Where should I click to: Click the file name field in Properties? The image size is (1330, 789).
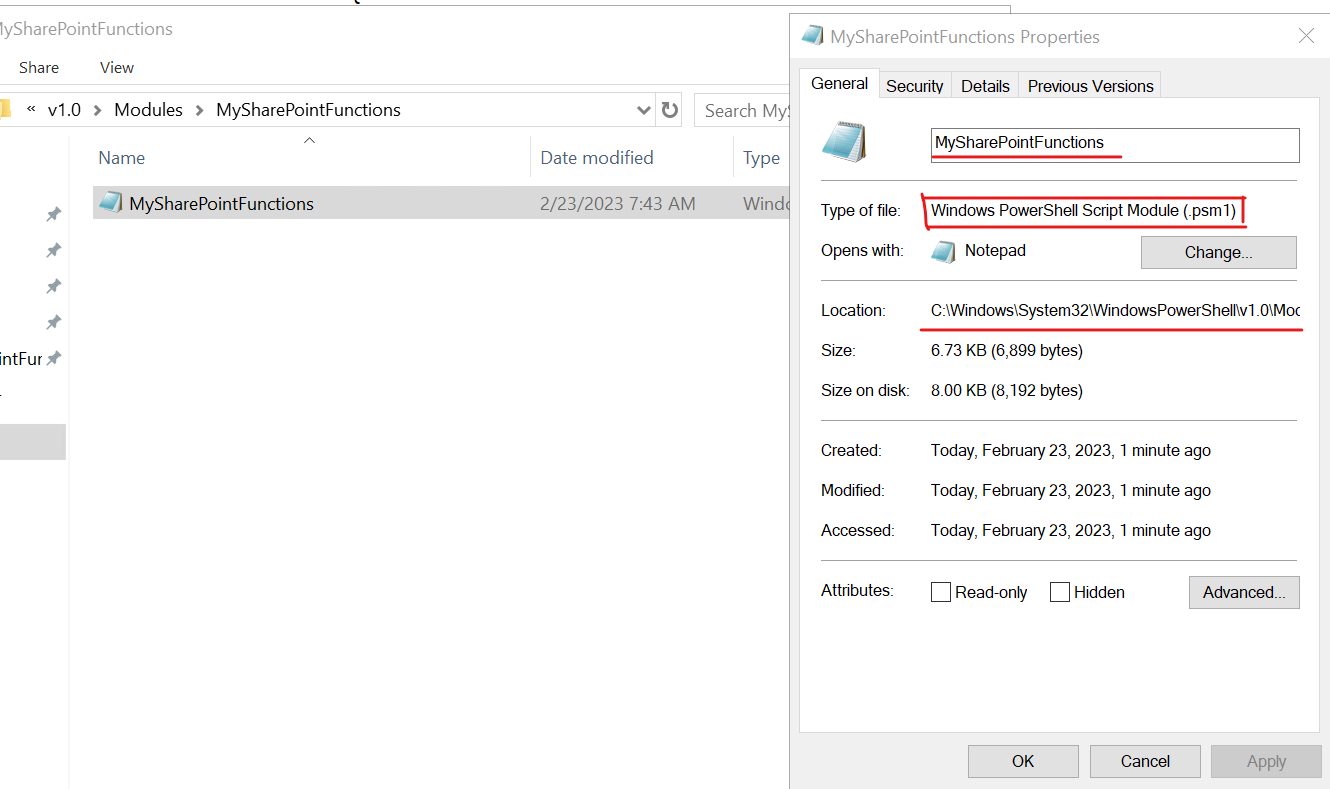(1114, 144)
